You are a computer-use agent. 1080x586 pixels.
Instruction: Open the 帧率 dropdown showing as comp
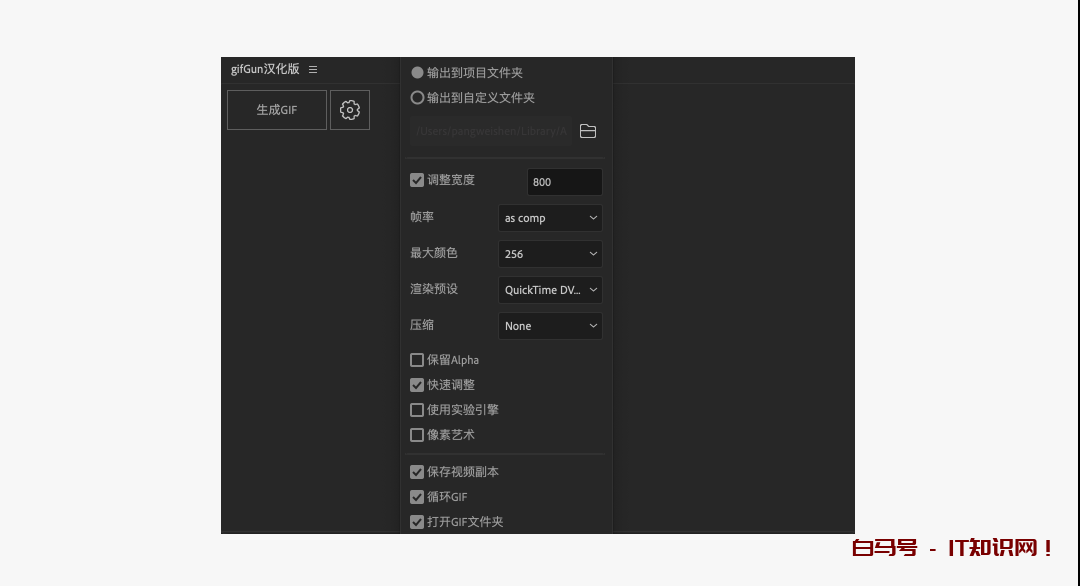tap(550, 217)
